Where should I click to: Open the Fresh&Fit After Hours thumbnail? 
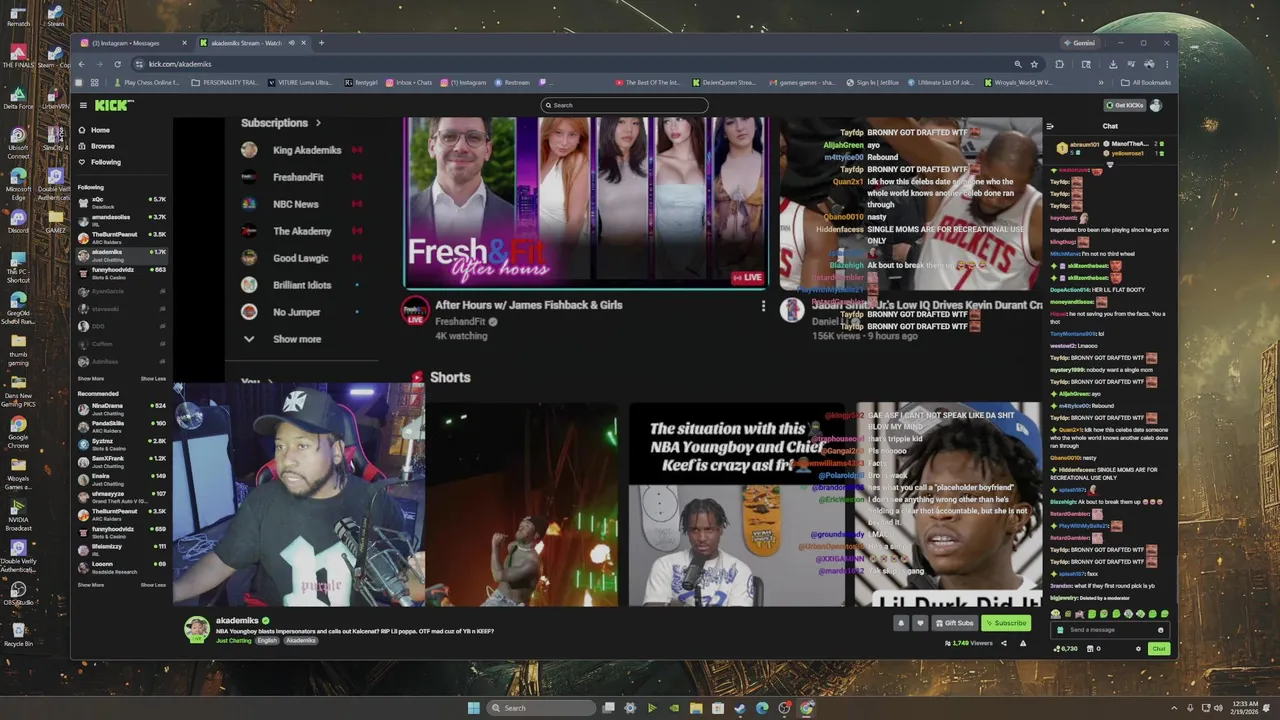coord(586,203)
